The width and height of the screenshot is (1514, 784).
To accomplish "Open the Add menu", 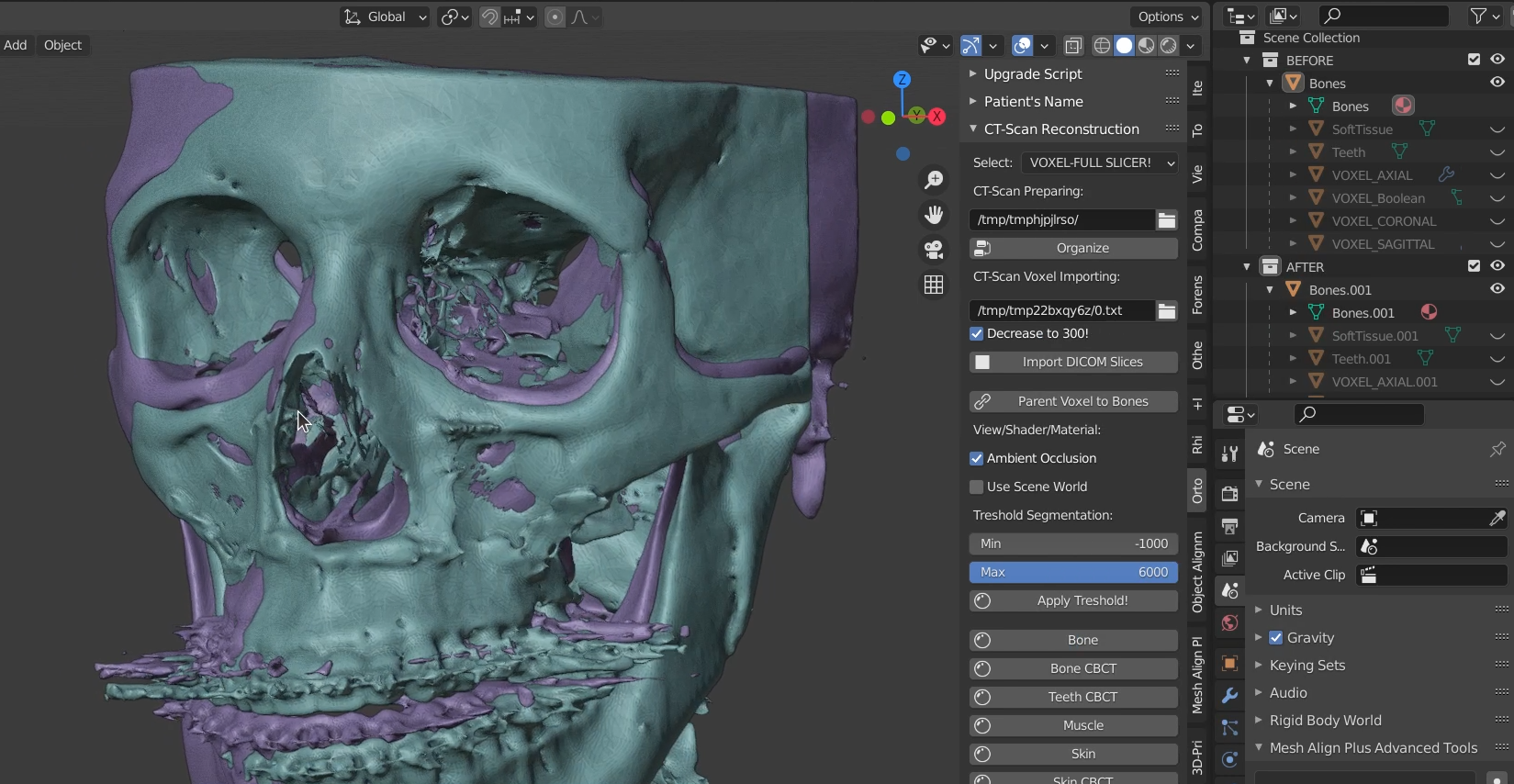I will 16,45.
